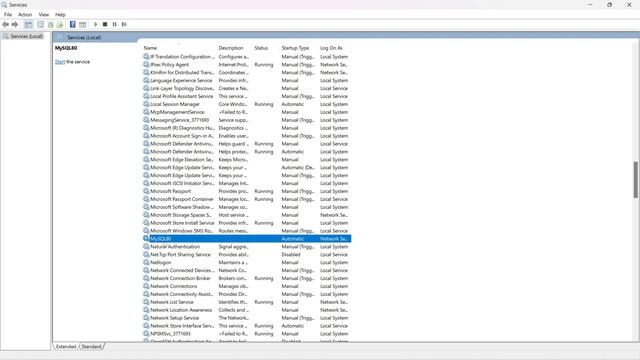Open Properties from the toolbar icon
640x360 pixels.
click(x=40, y=24)
